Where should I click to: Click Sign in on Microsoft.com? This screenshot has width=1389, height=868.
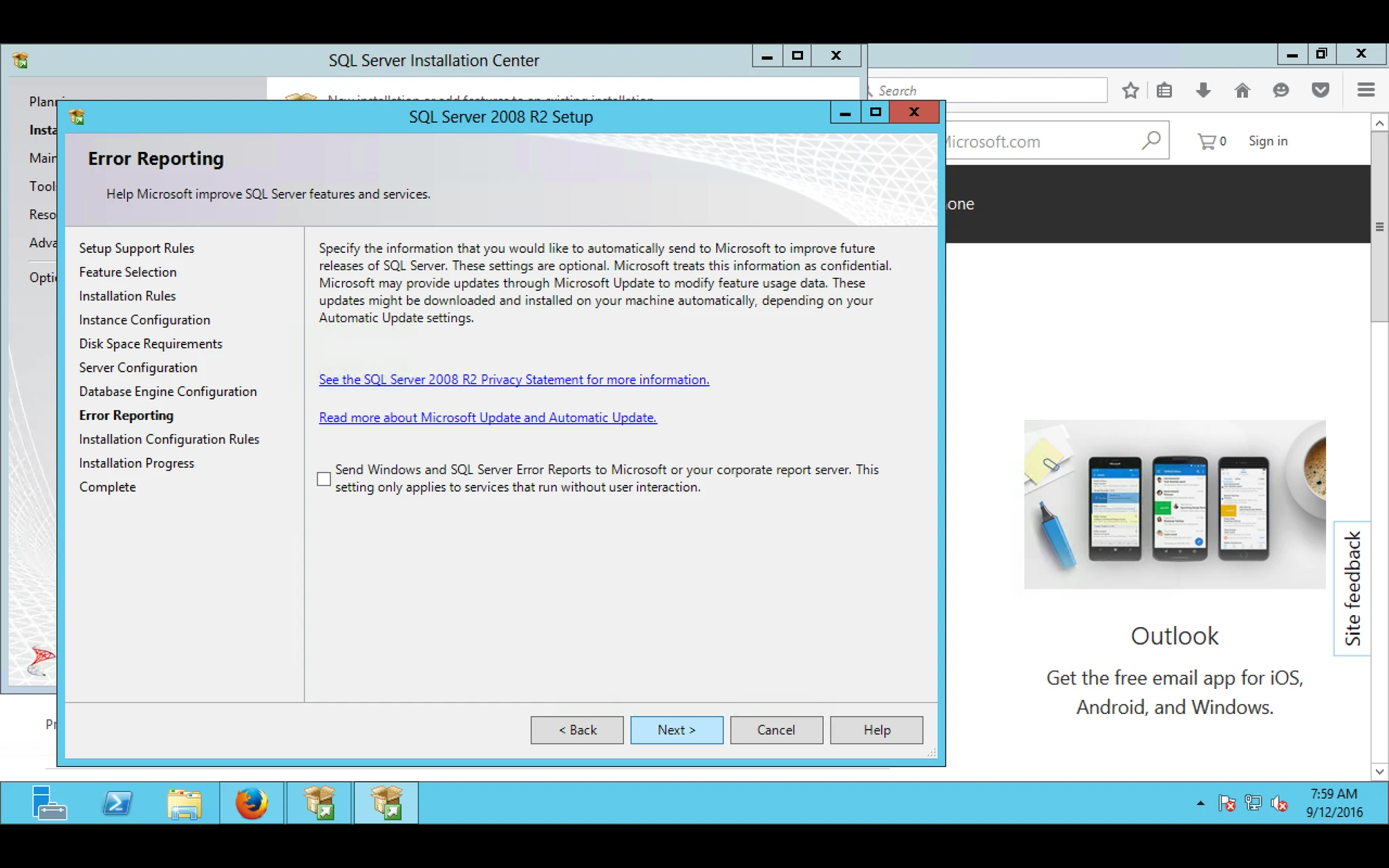tap(1268, 141)
